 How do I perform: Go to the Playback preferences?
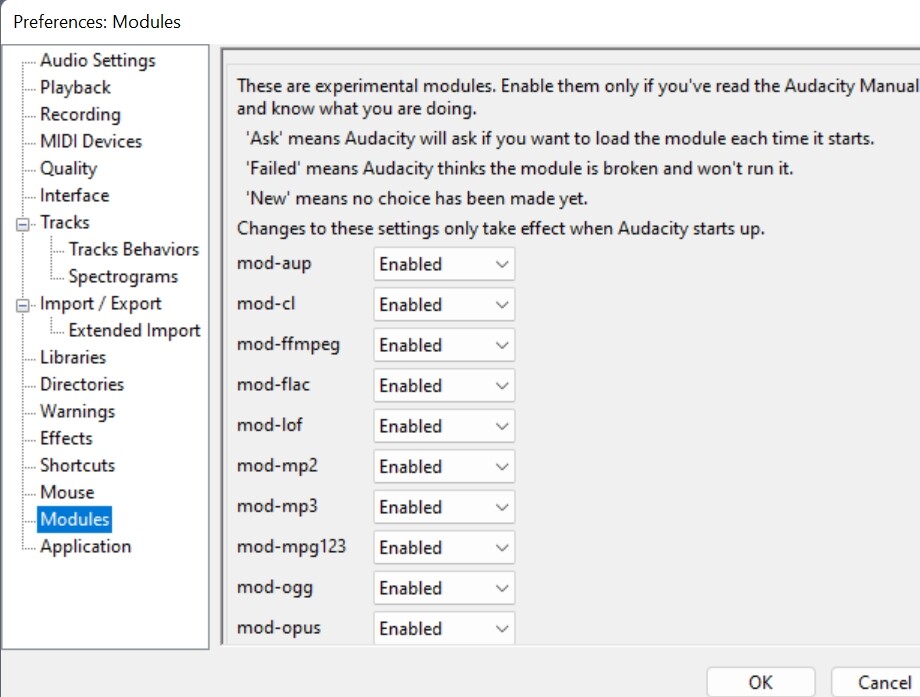75,88
